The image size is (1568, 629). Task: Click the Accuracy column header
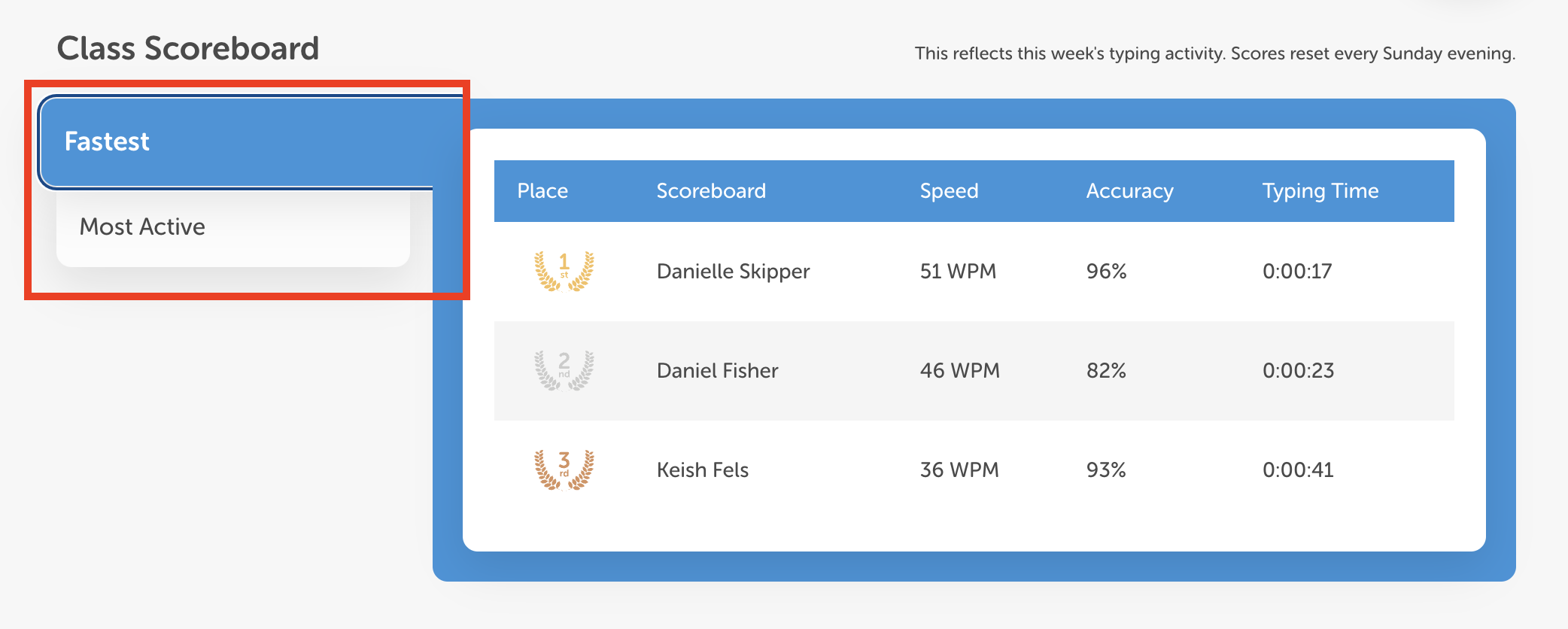point(1129,191)
